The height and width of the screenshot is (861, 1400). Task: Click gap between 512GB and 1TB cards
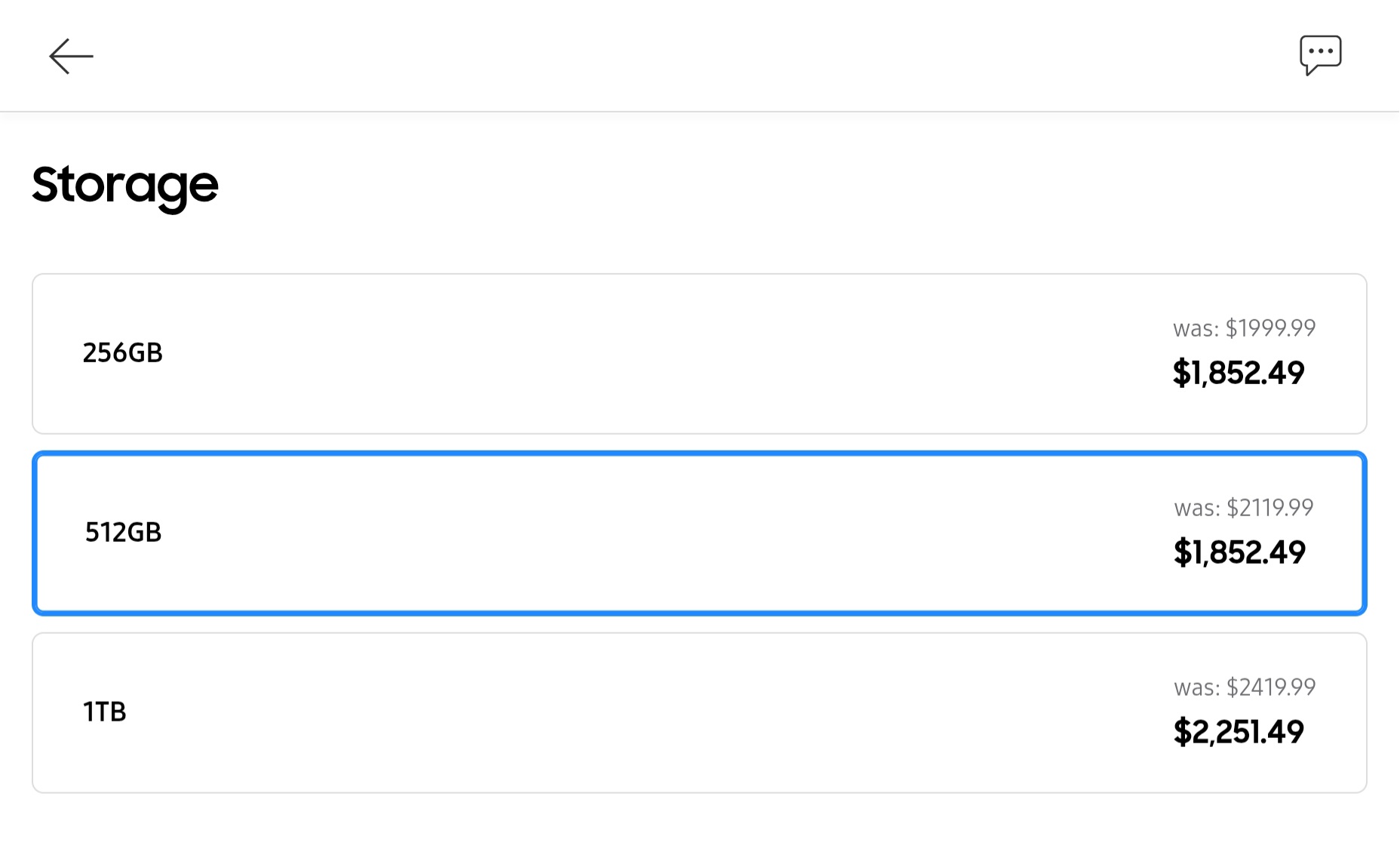[x=679, y=624]
